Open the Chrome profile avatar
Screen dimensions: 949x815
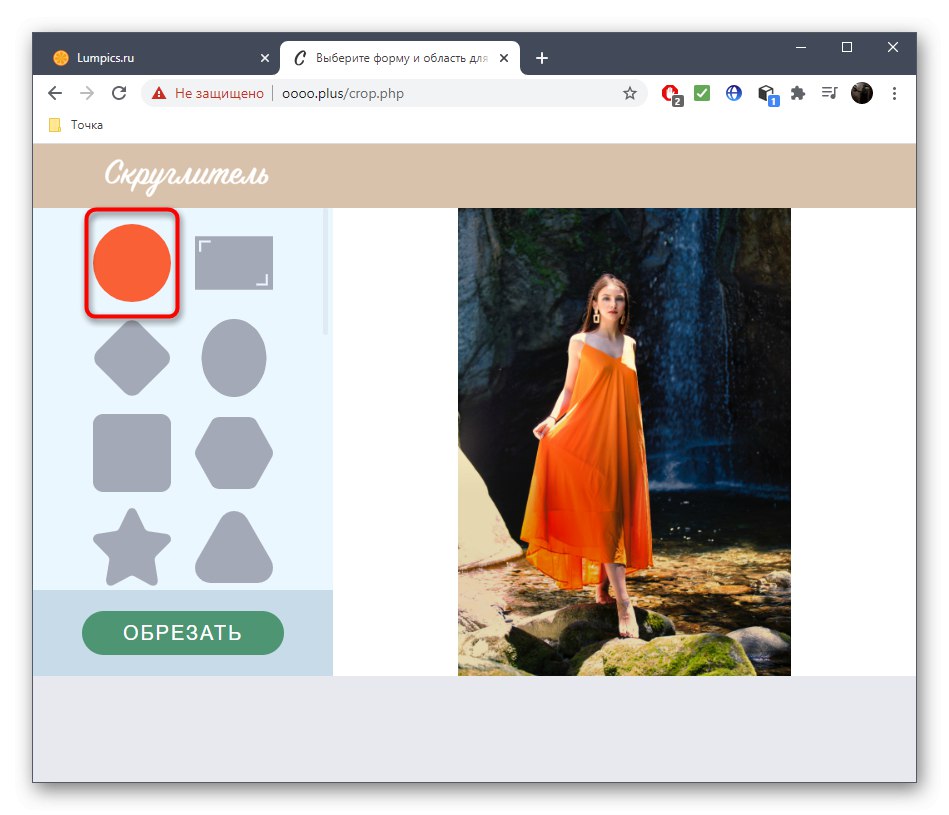862,93
